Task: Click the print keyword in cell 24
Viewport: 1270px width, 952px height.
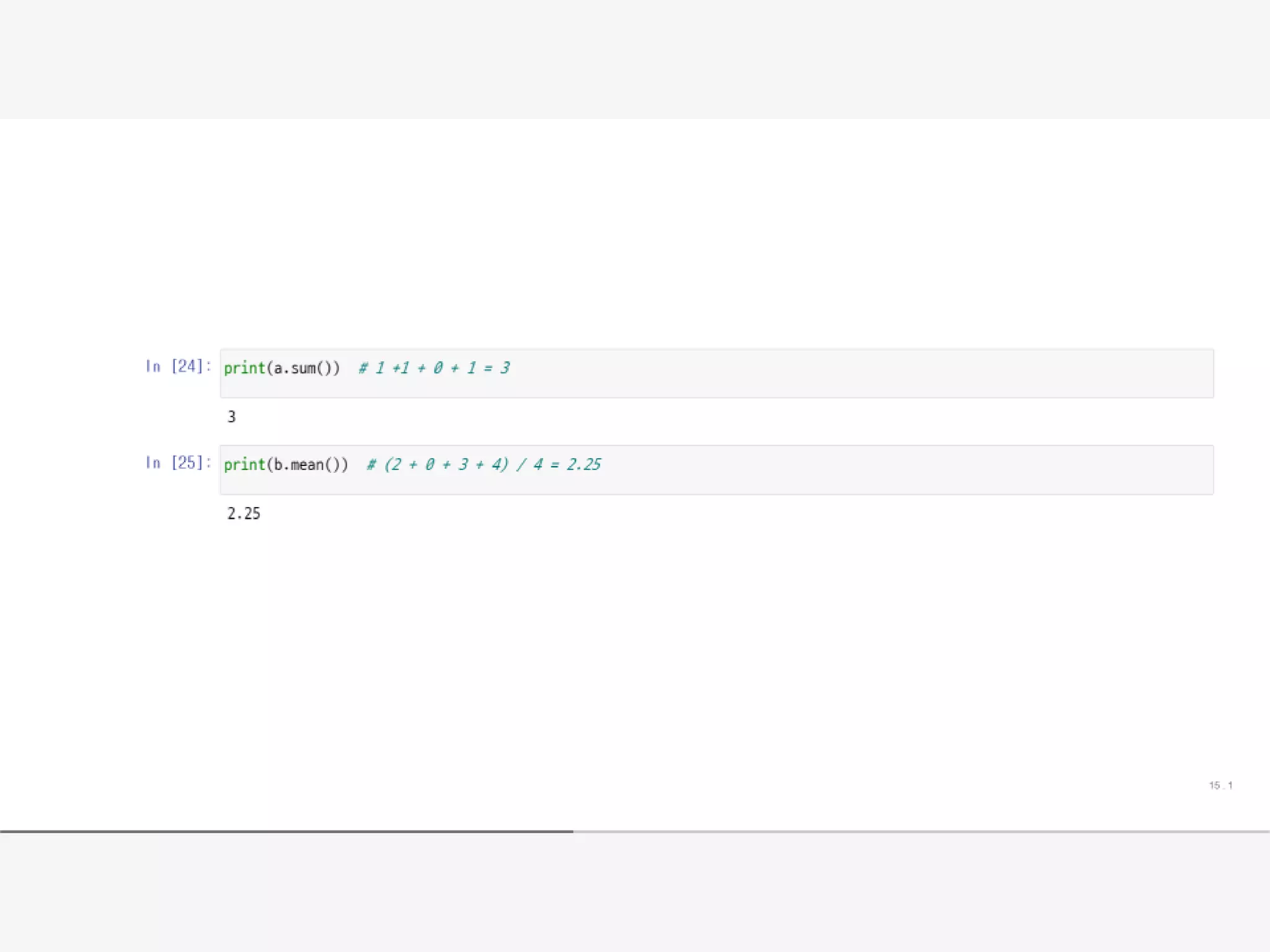Action: point(244,368)
